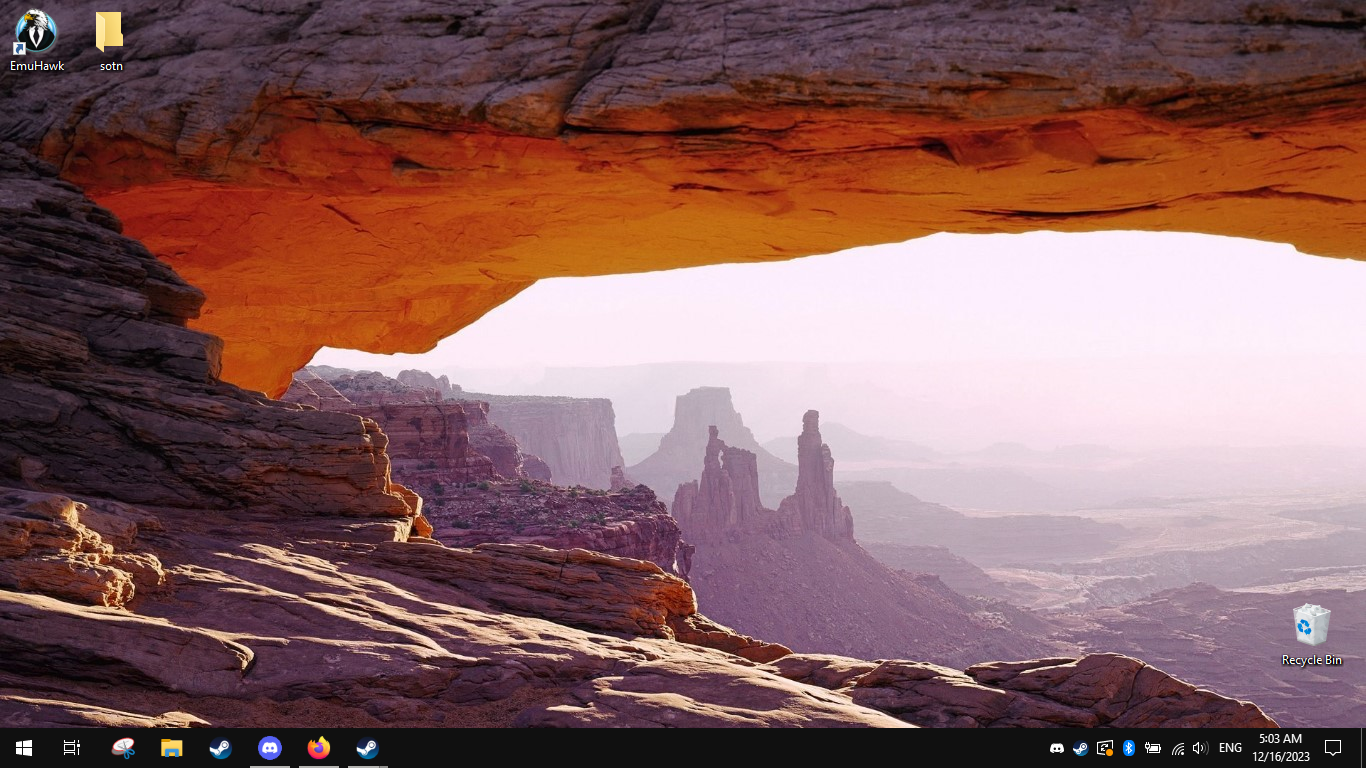
Task: Open the Windows Start menu
Action: [24, 748]
